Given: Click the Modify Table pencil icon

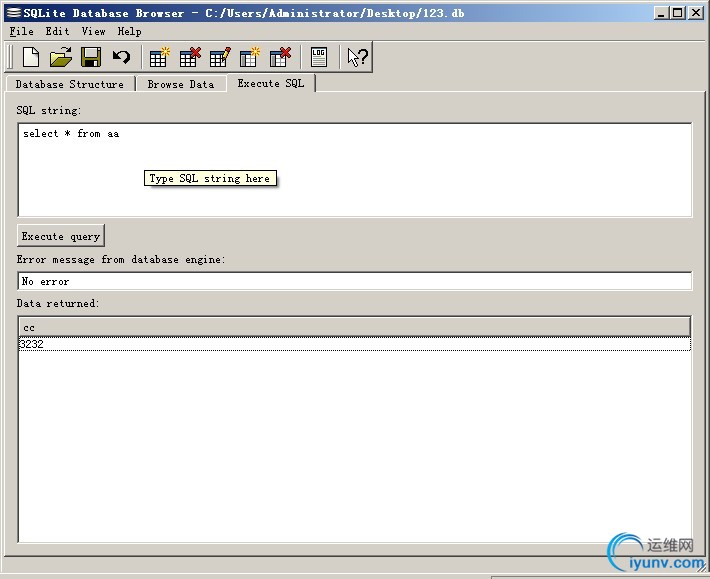Looking at the screenshot, I should tap(220, 57).
